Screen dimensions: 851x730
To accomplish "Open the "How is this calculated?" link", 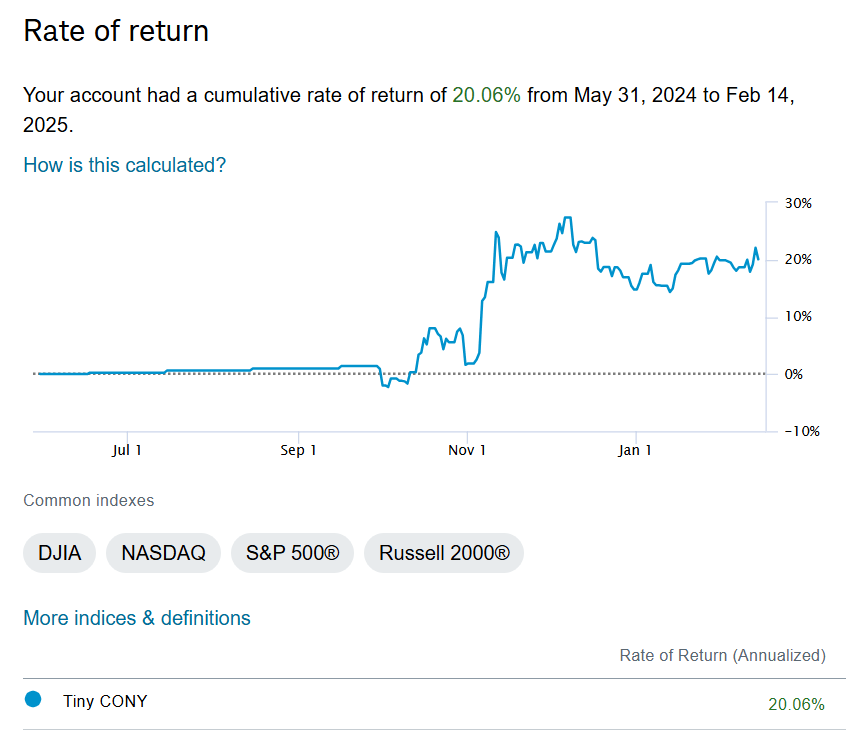I will click(x=125, y=165).
